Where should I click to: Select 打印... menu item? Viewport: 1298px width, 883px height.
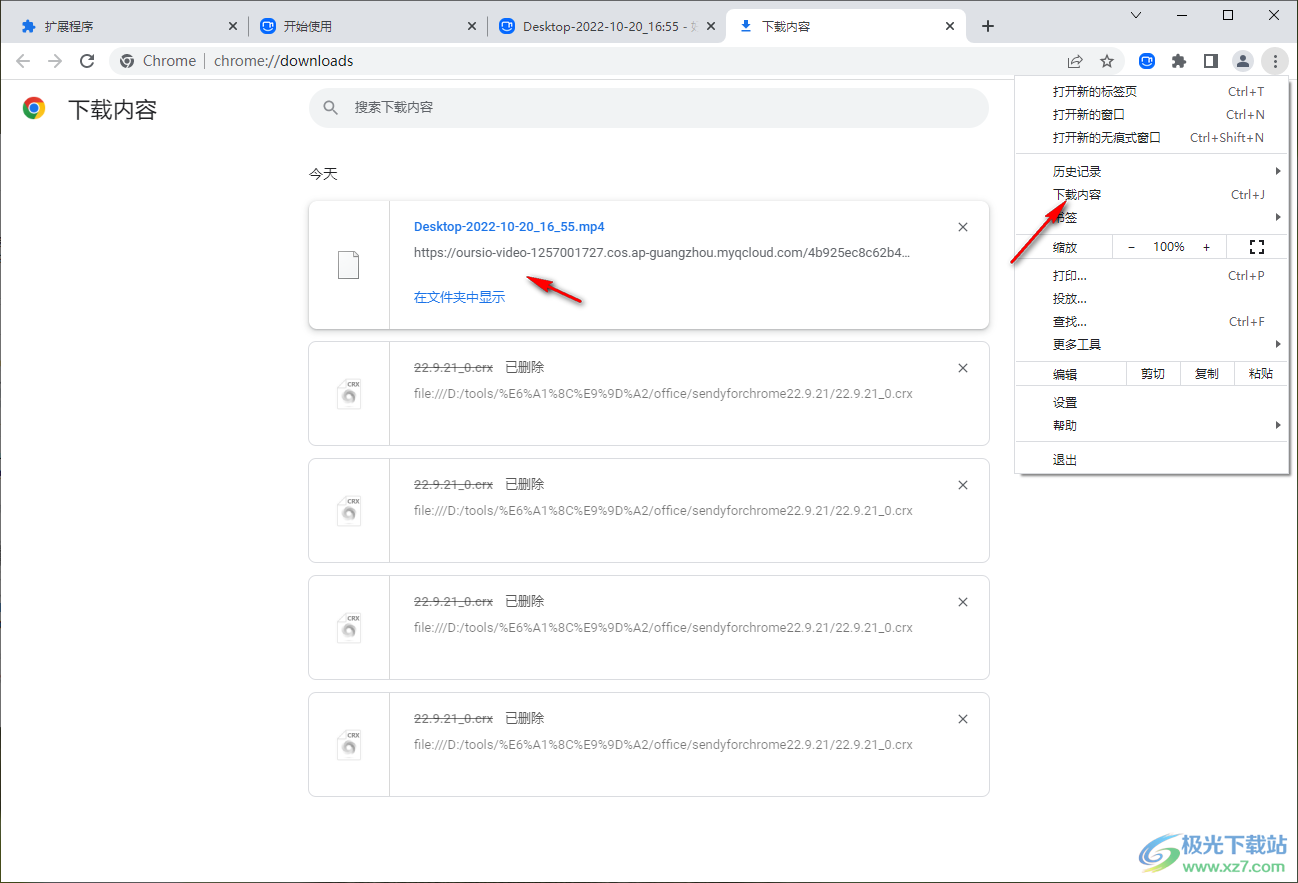(x=1152, y=275)
